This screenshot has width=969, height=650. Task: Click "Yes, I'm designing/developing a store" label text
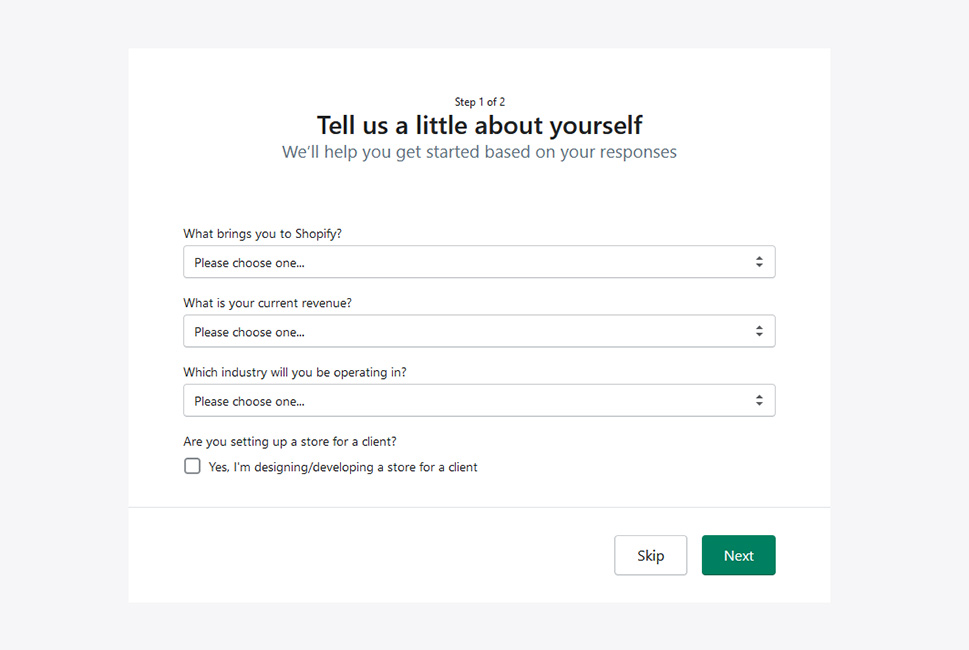[x=342, y=467]
